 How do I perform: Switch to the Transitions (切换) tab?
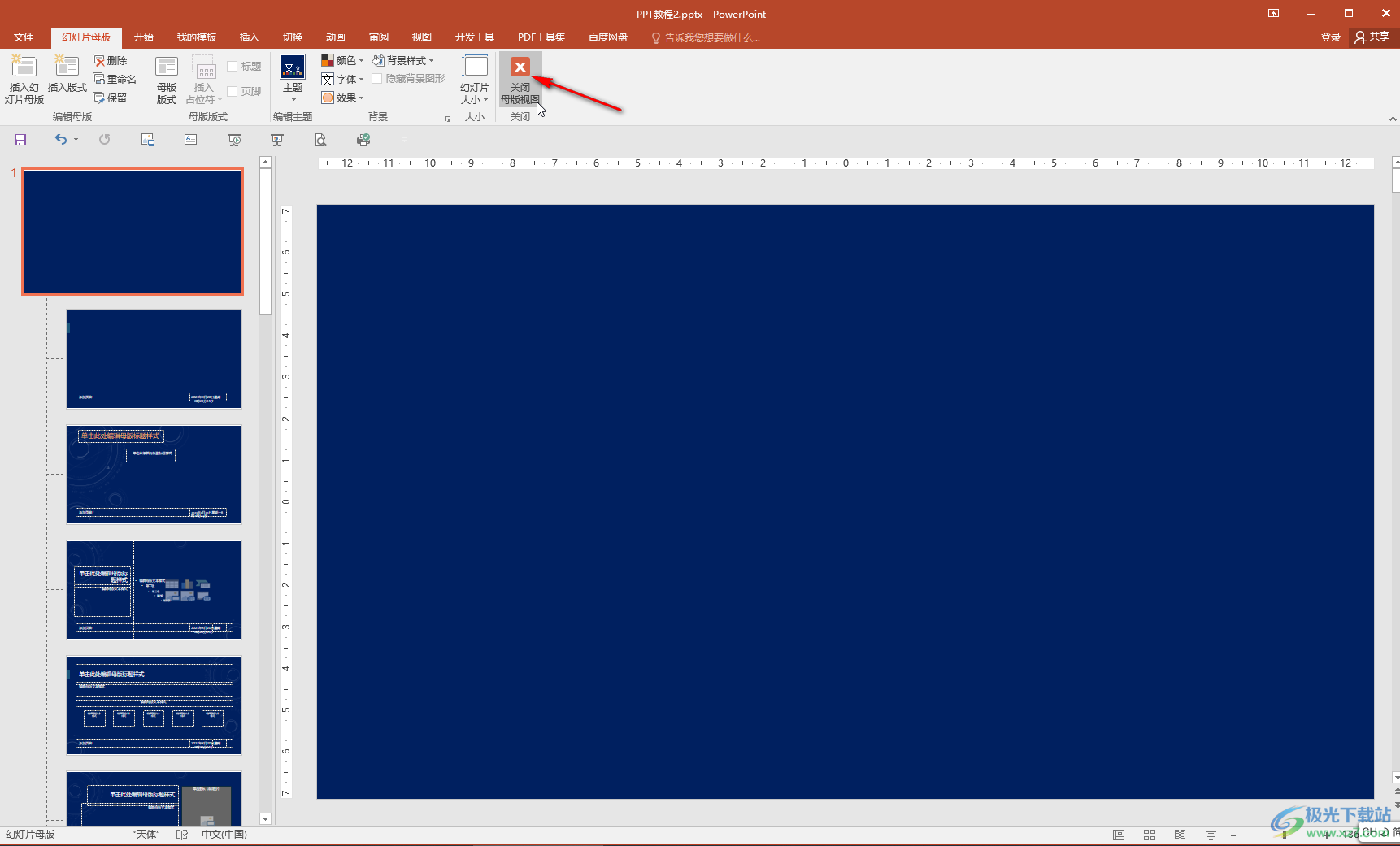(293, 37)
